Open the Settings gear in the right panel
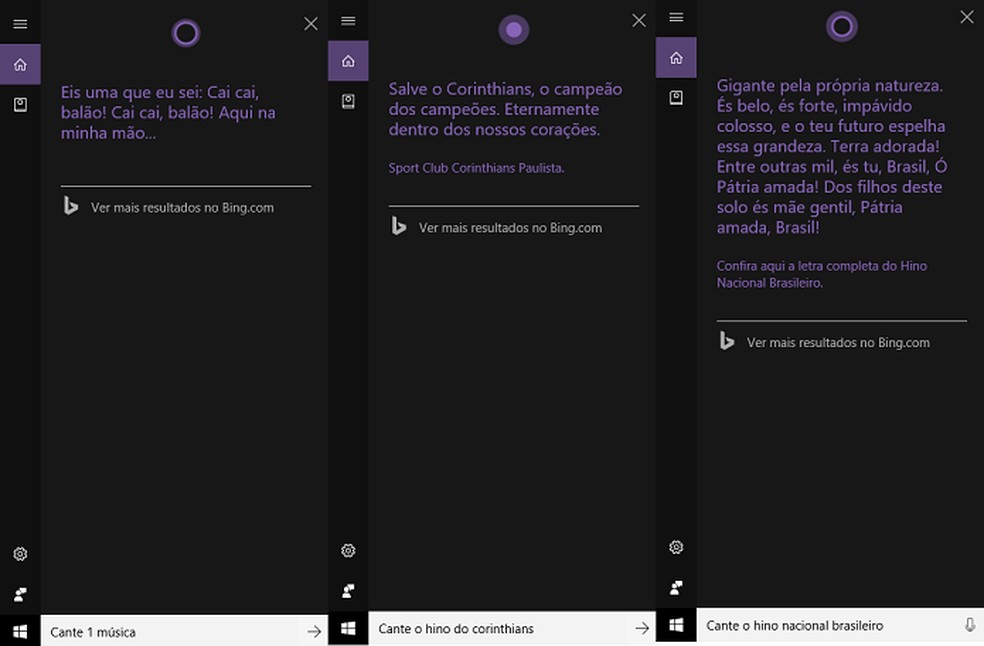This screenshot has height=646, width=984. point(676,546)
